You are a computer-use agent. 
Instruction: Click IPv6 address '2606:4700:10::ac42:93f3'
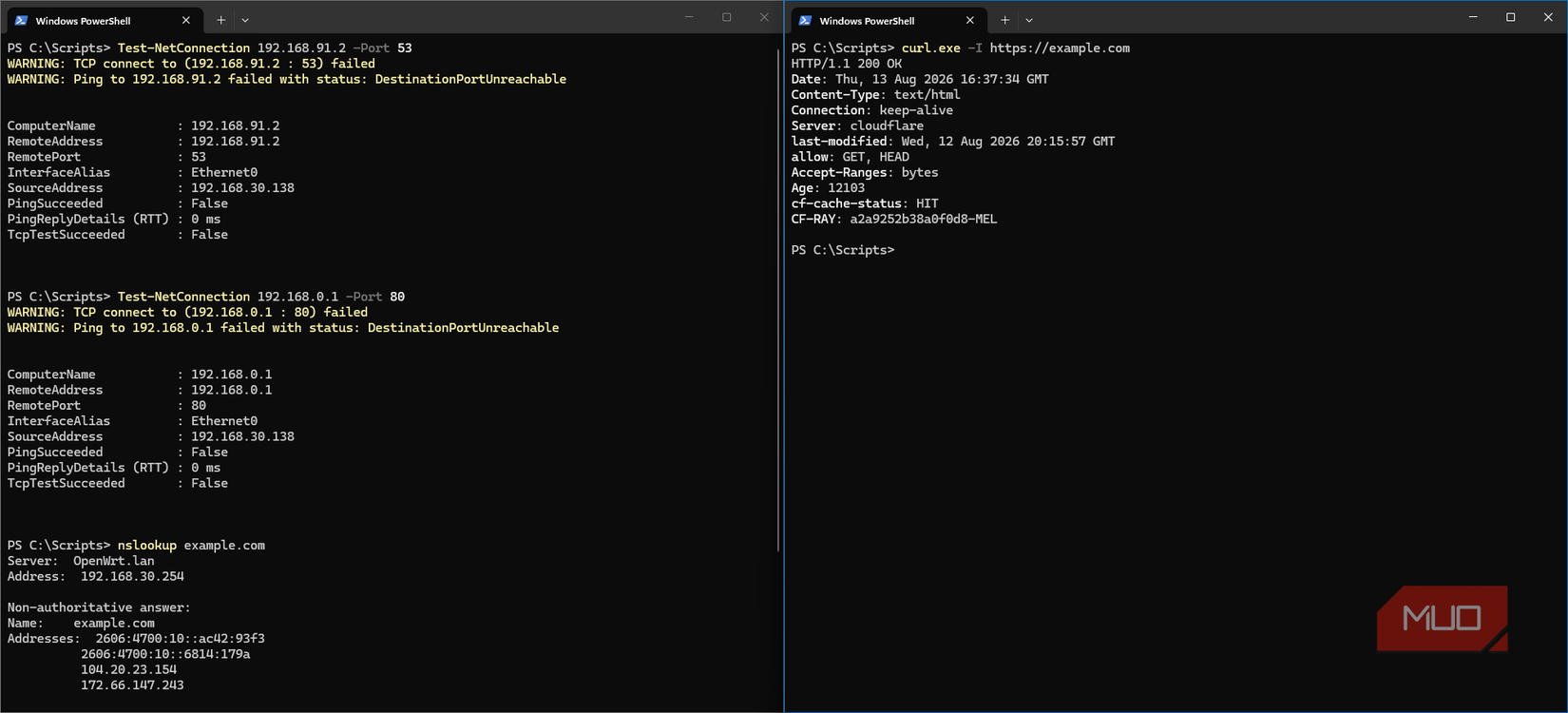(181, 639)
